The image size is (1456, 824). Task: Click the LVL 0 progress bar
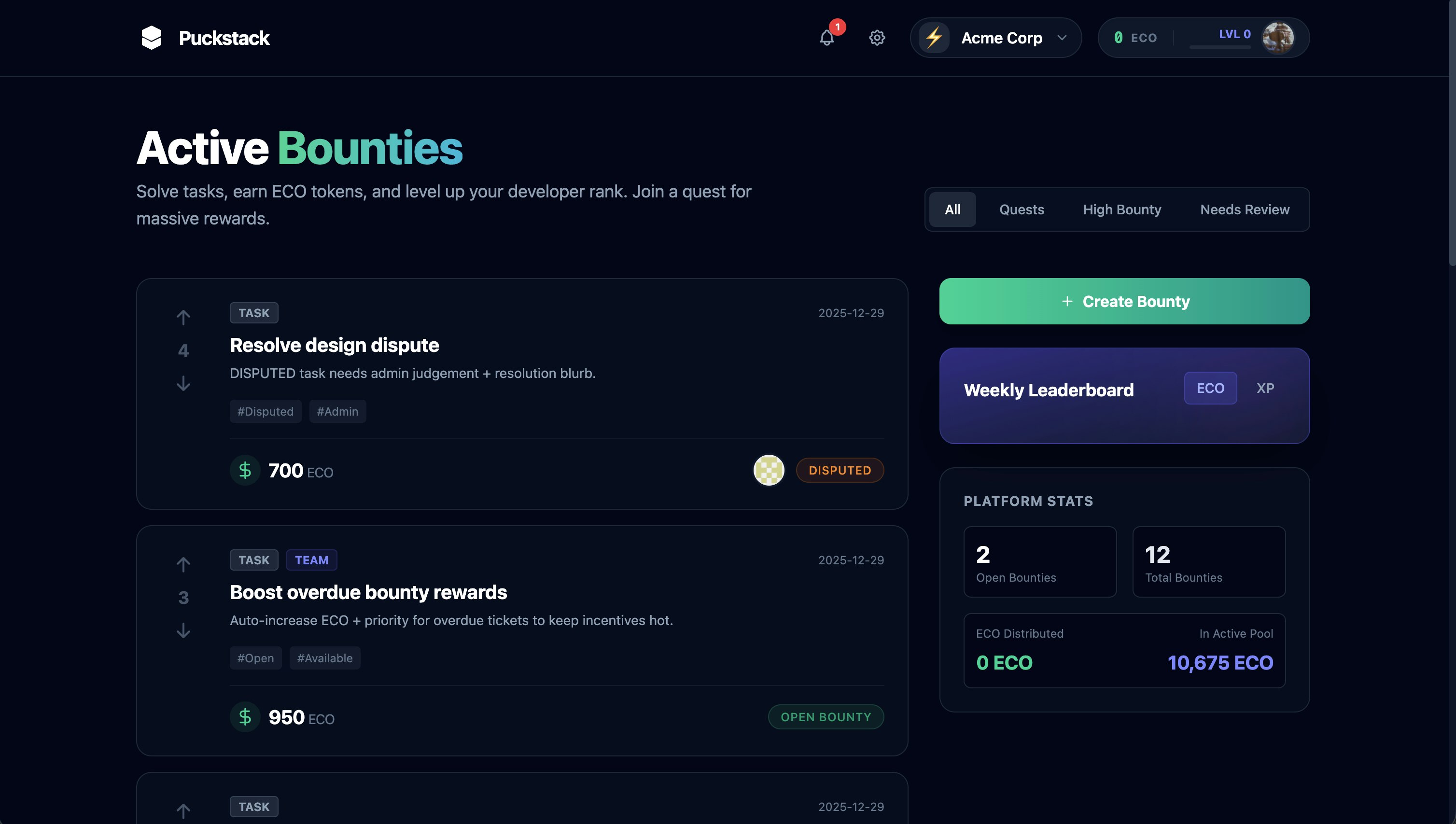point(1219,47)
